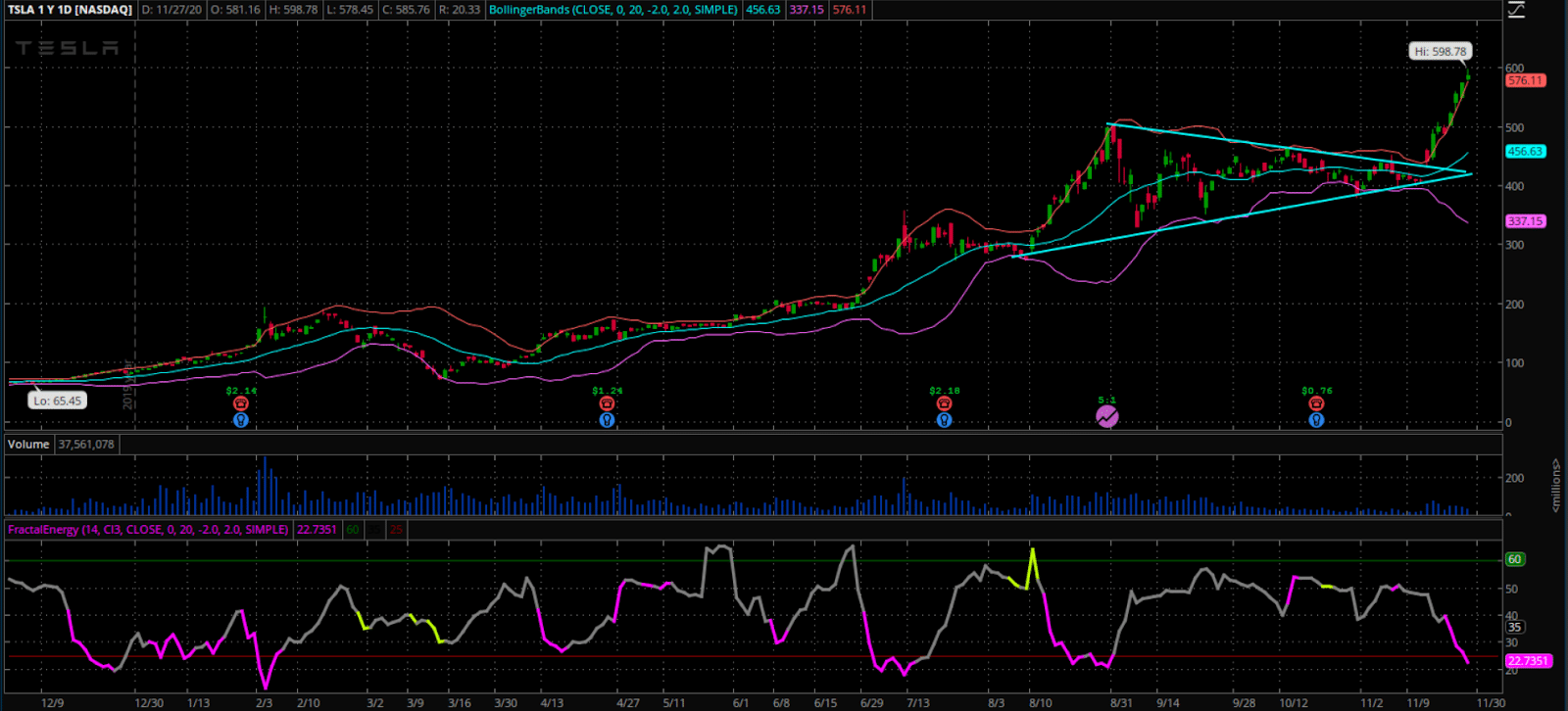The width and height of the screenshot is (1568, 711).
Task: Click the green 60 value in FractalEnergy header
Action: coord(353,530)
